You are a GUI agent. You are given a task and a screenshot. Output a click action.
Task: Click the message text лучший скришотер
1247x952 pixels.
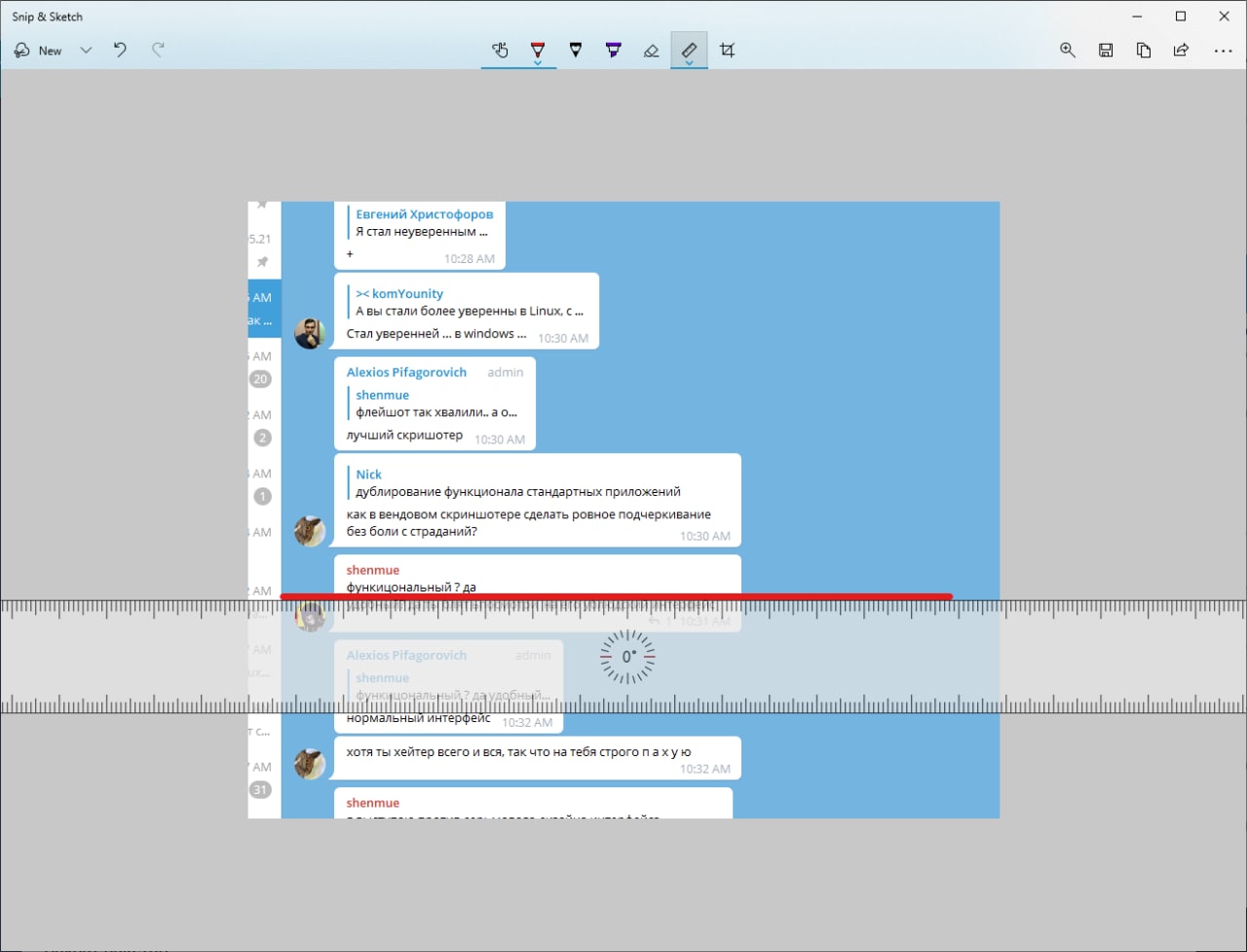pyautogui.click(x=404, y=435)
